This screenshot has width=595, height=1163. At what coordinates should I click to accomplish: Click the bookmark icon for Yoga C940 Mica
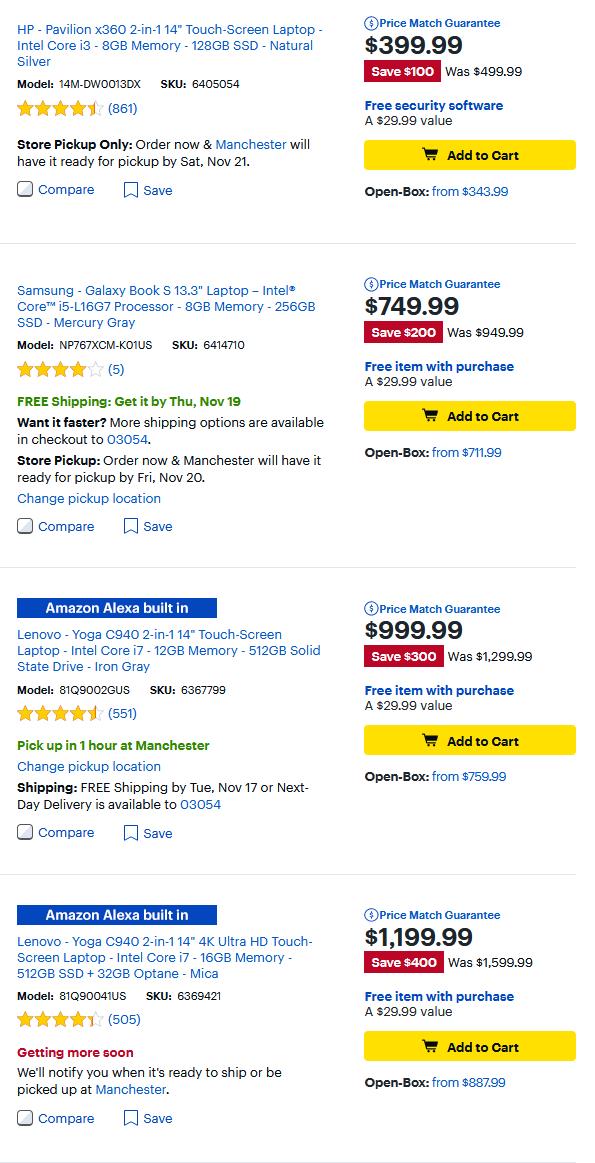point(131,1118)
